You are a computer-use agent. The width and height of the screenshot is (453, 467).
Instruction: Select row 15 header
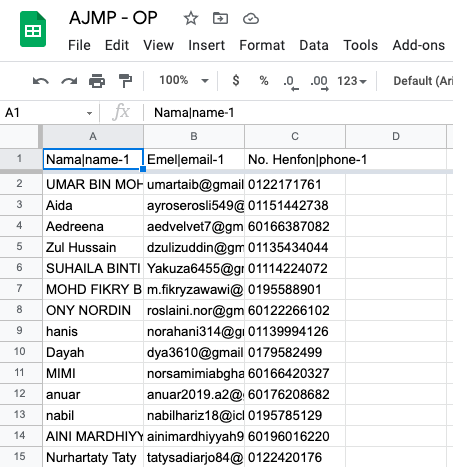click(x=21, y=457)
